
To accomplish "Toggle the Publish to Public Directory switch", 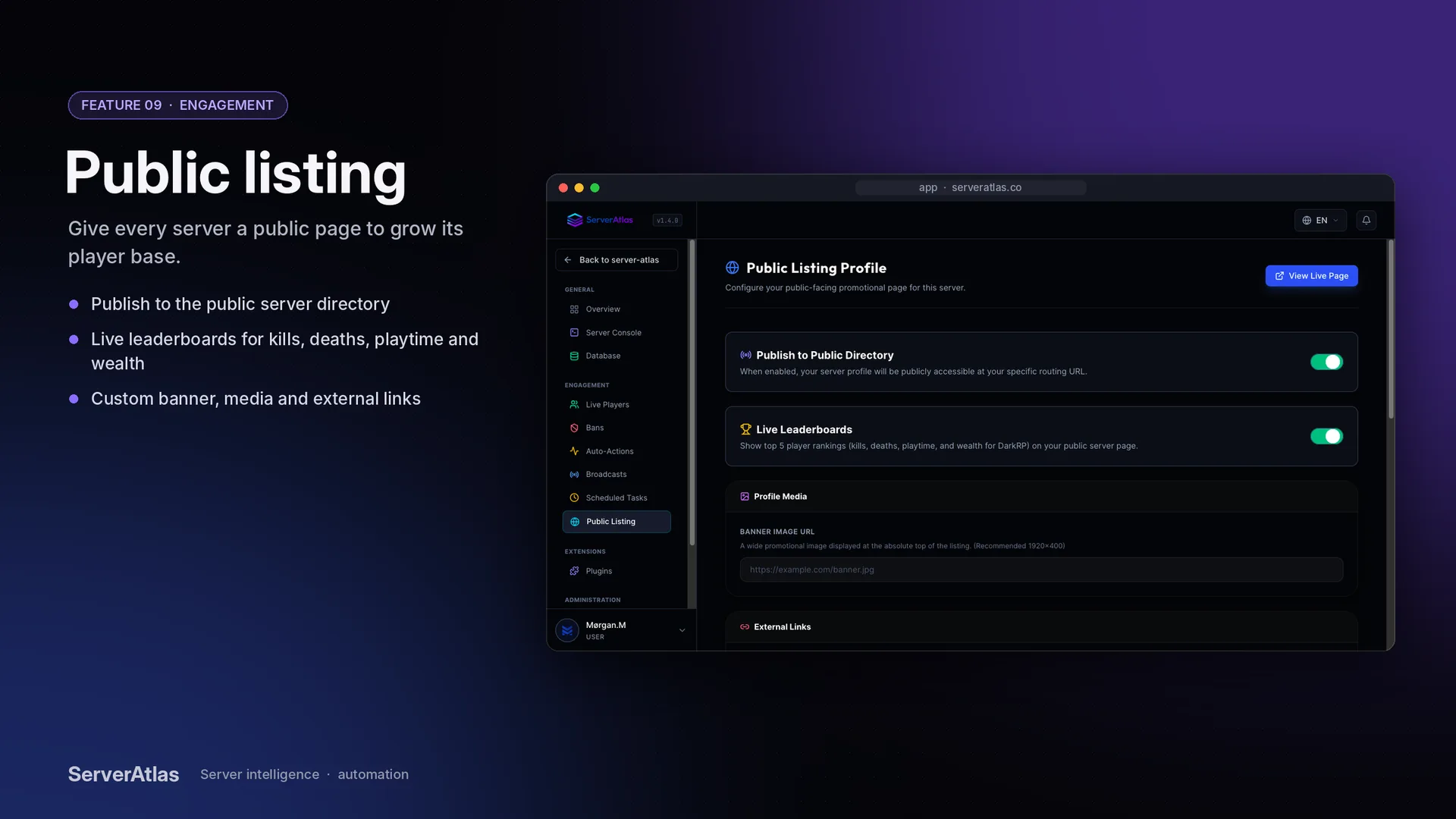I will point(1326,362).
